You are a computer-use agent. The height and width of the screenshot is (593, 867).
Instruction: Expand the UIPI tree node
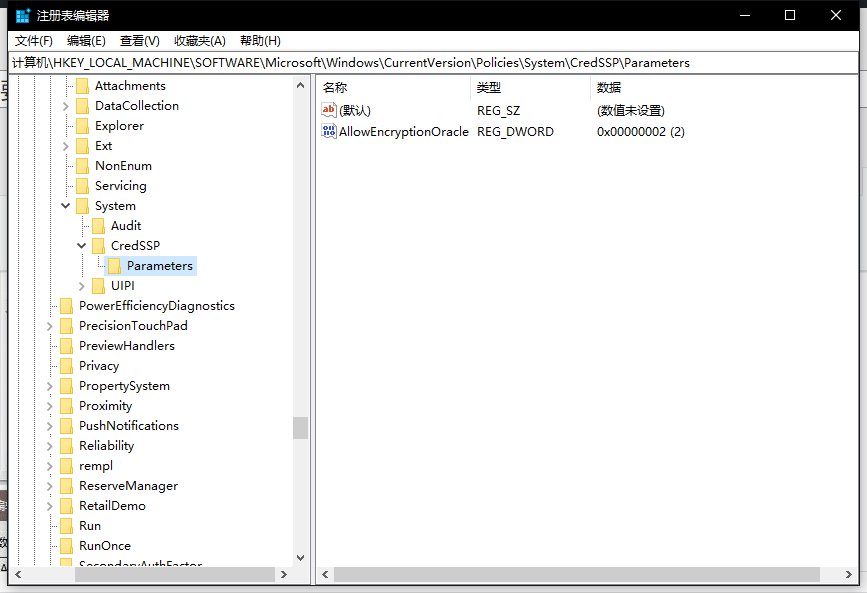[x=82, y=286]
